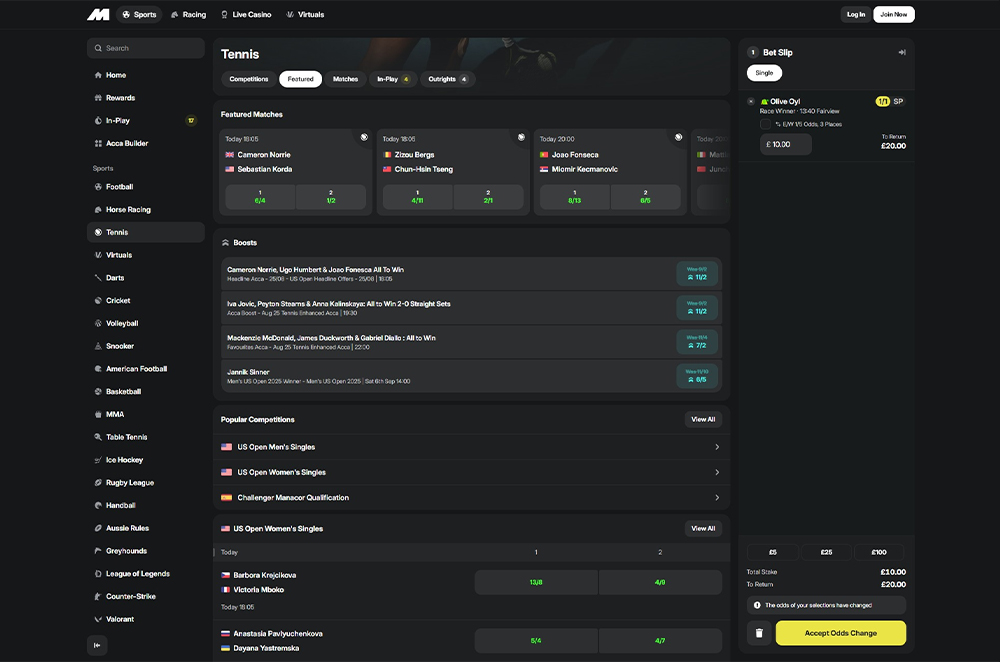This screenshot has width=1000, height=662.
Task: Select the Aussie Rules sidebar icon
Action: click(x=98, y=528)
